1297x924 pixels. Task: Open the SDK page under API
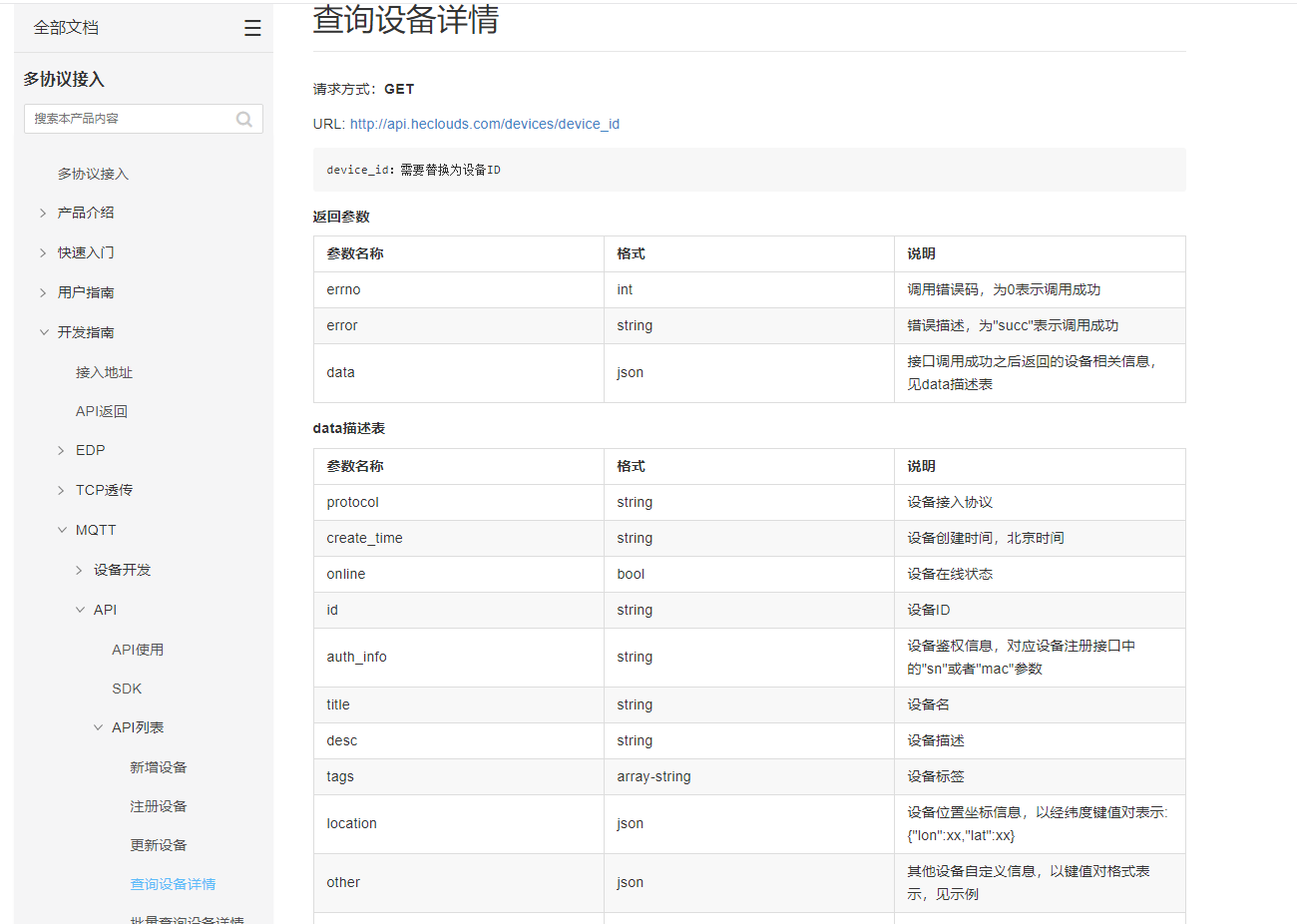(x=127, y=689)
